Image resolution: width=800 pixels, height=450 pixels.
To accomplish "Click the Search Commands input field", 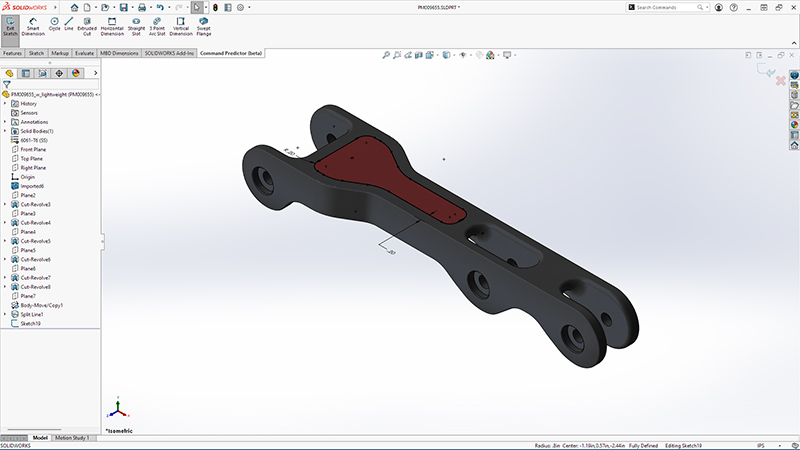I will (x=670, y=7).
